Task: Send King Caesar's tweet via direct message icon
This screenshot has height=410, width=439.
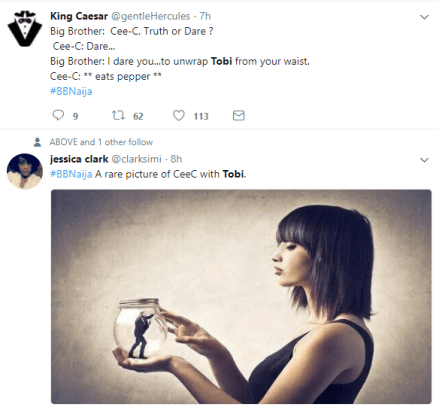Action: pos(239,115)
